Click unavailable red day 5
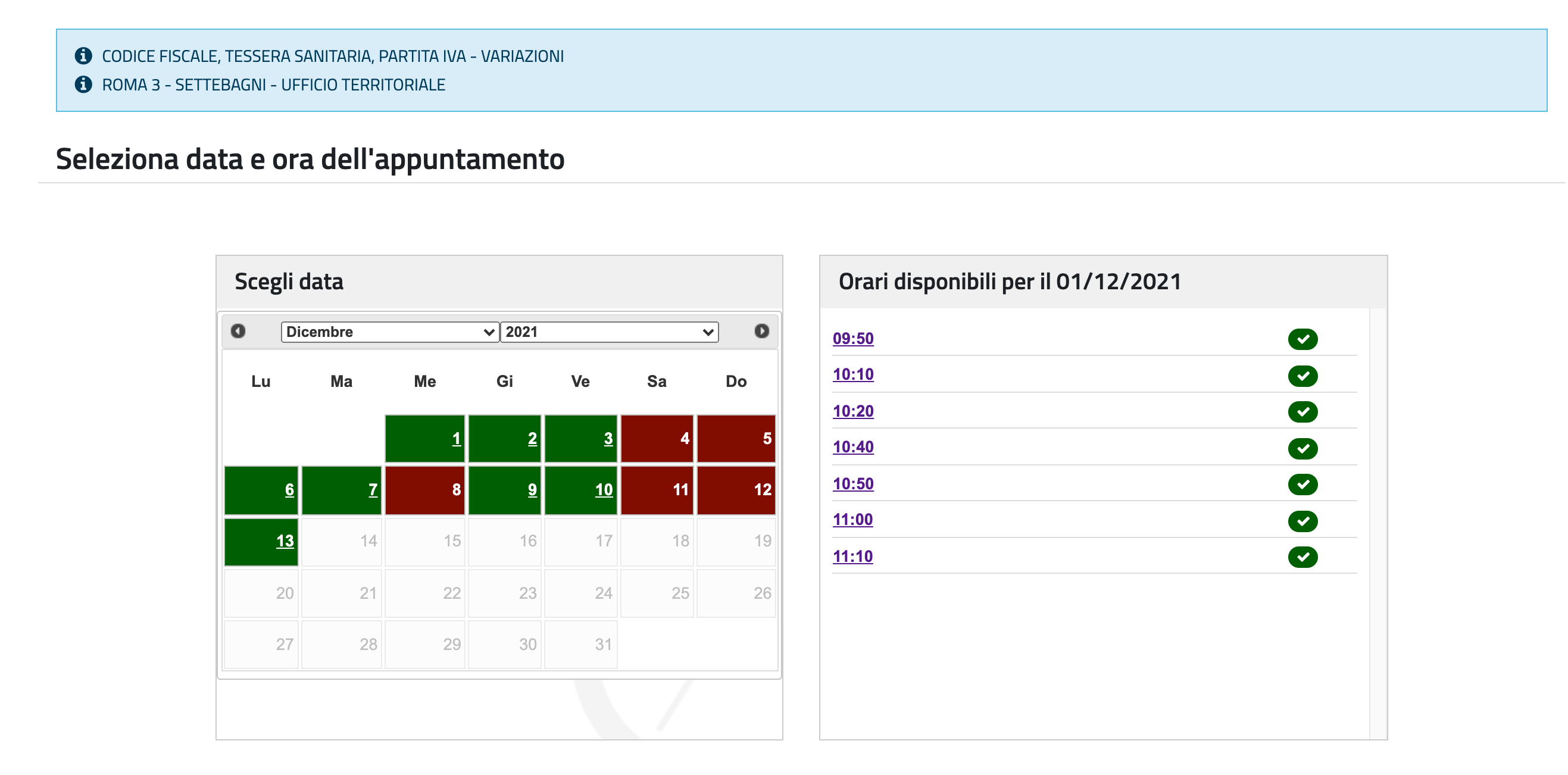 pyautogui.click(x=736, y=438)
